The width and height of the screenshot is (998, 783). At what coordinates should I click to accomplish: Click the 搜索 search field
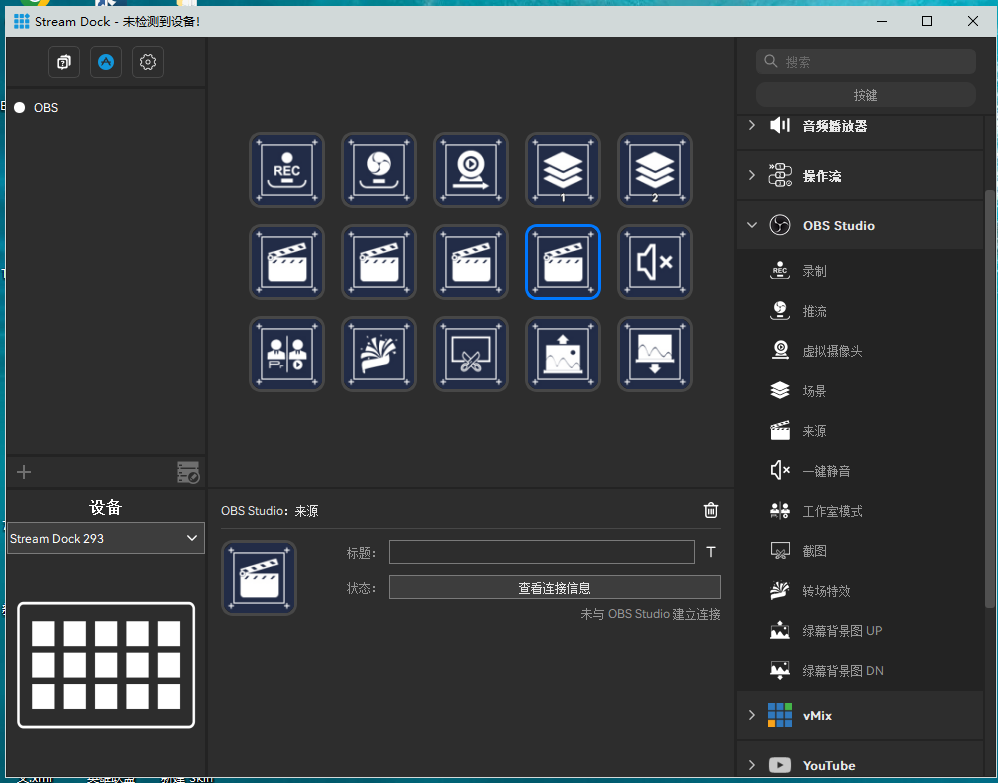click(x=865, y=61)
